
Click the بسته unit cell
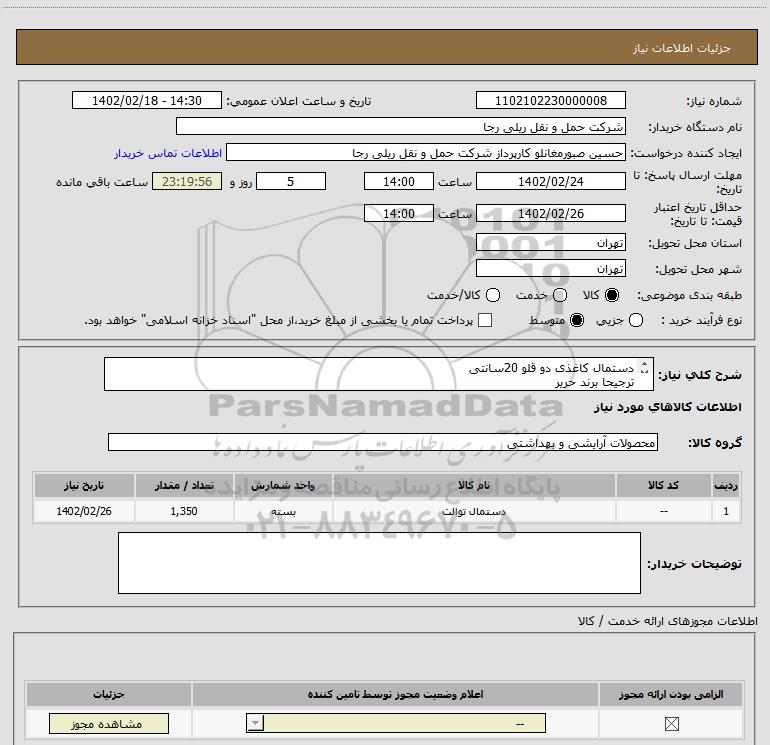pos(283,511)
